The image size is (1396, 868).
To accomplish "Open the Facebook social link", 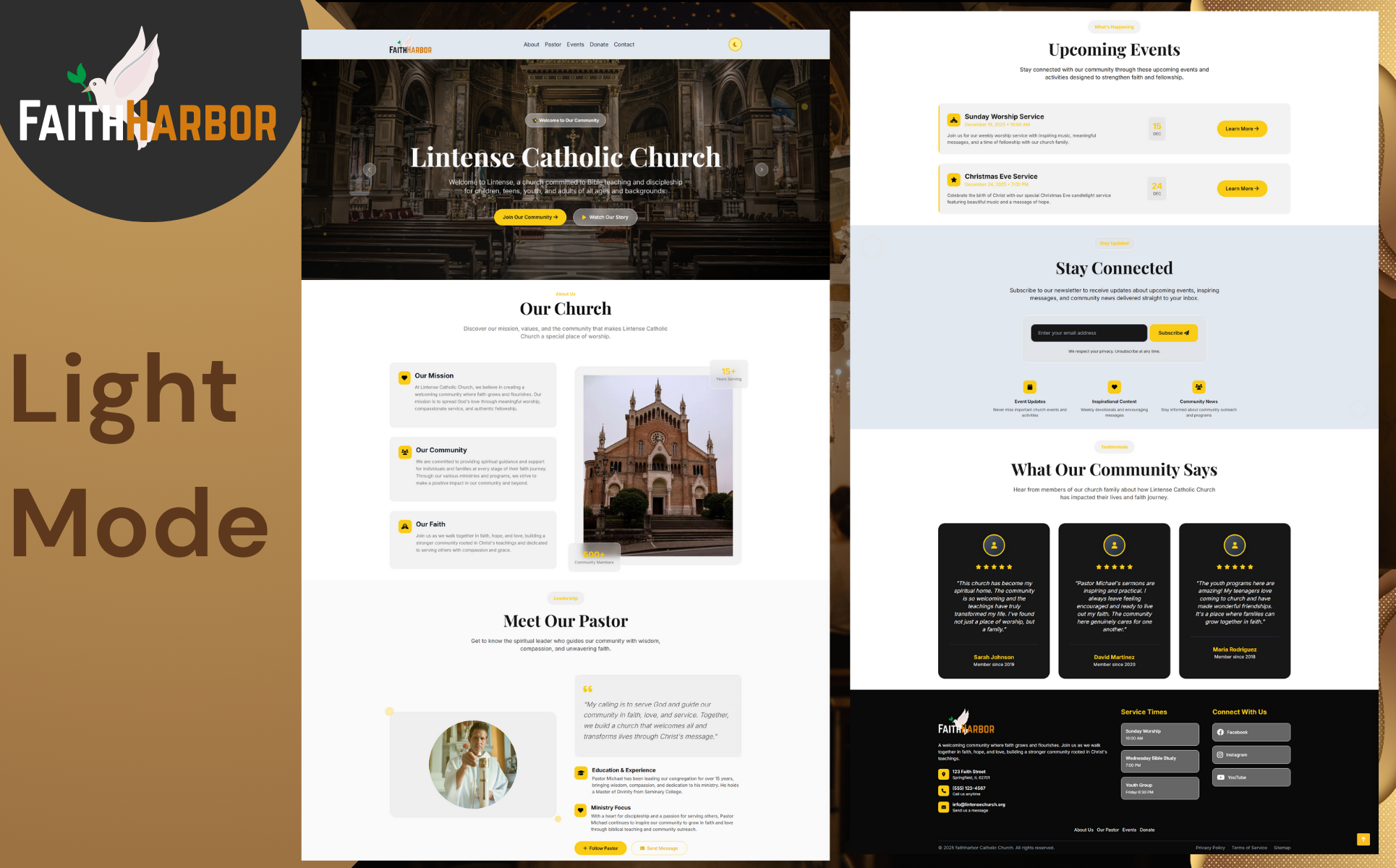I will (x=1251, y=732).
